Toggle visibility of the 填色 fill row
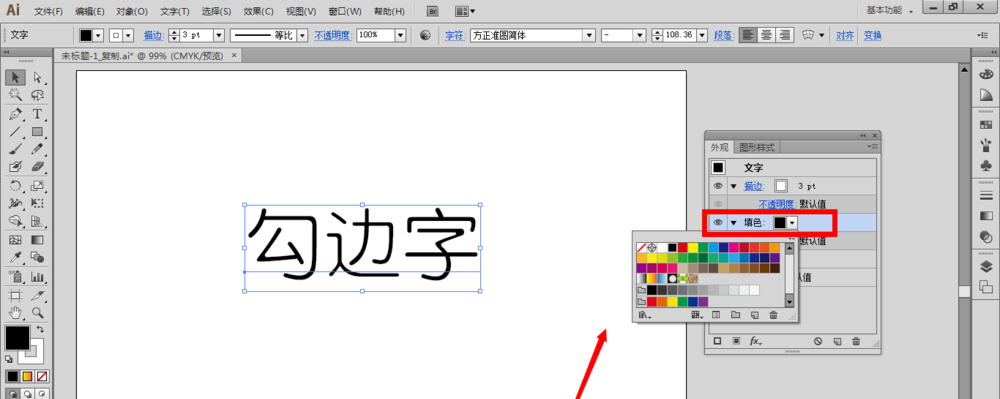 (718, 222)
